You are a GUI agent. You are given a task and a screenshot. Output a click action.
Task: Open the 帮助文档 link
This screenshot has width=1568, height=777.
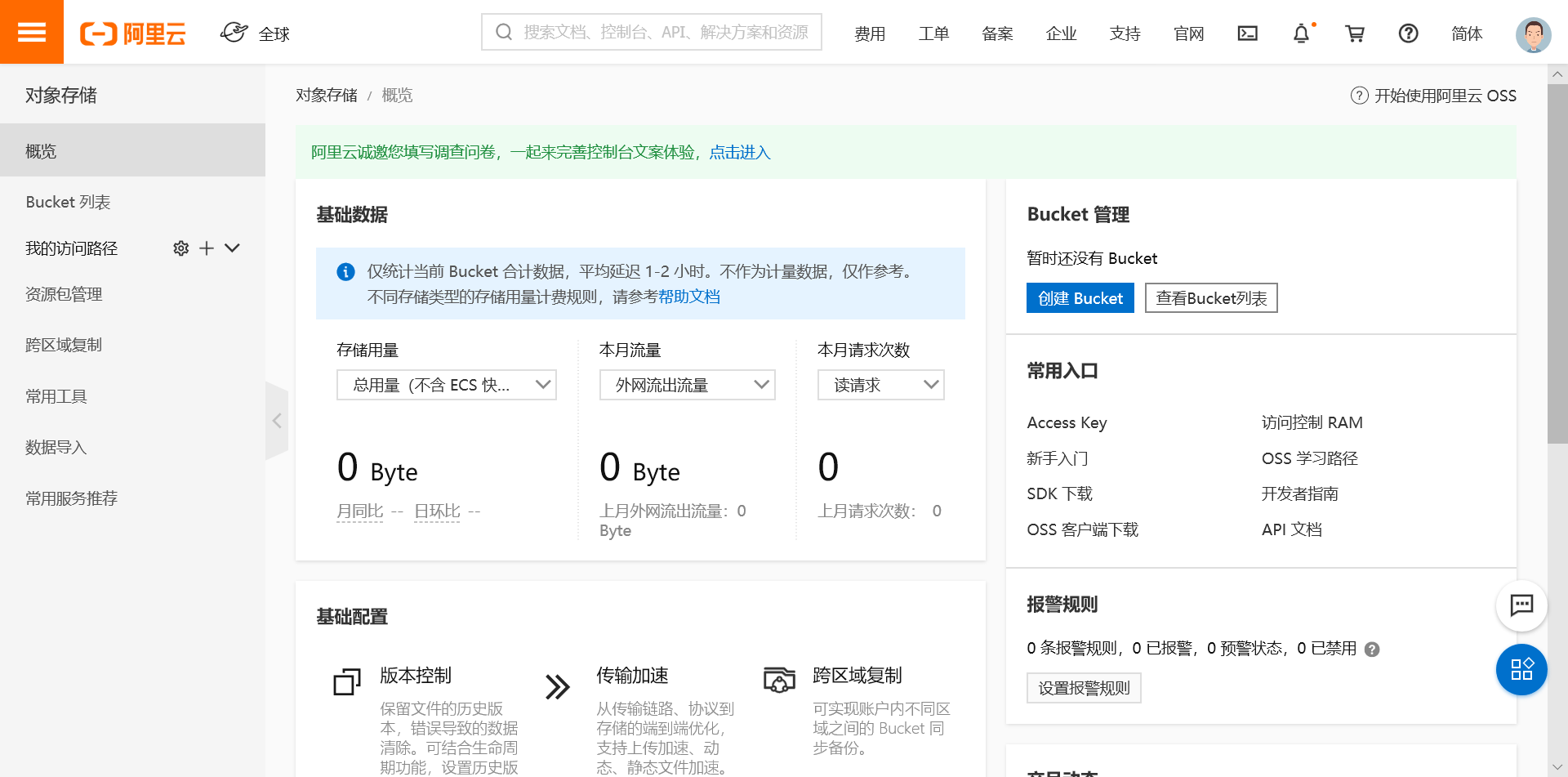689,297
